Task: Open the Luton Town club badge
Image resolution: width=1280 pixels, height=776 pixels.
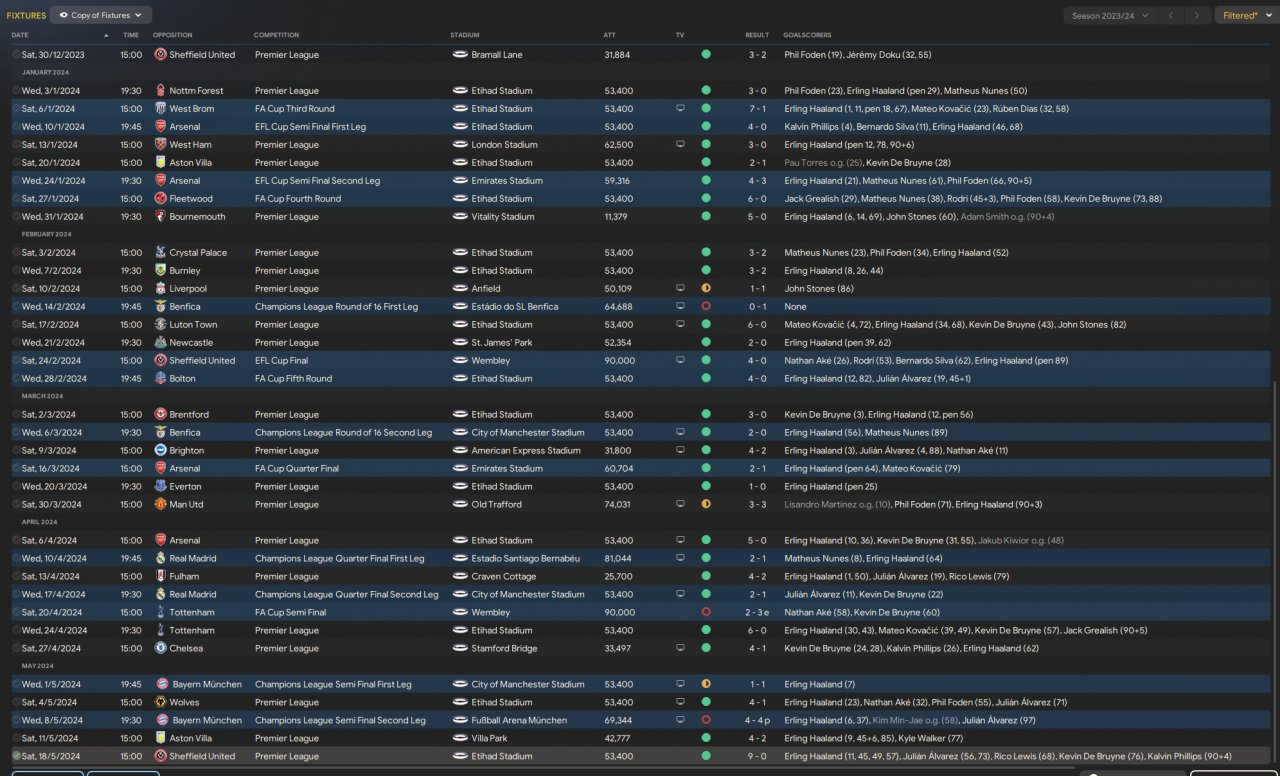Action: coord(161,325)
